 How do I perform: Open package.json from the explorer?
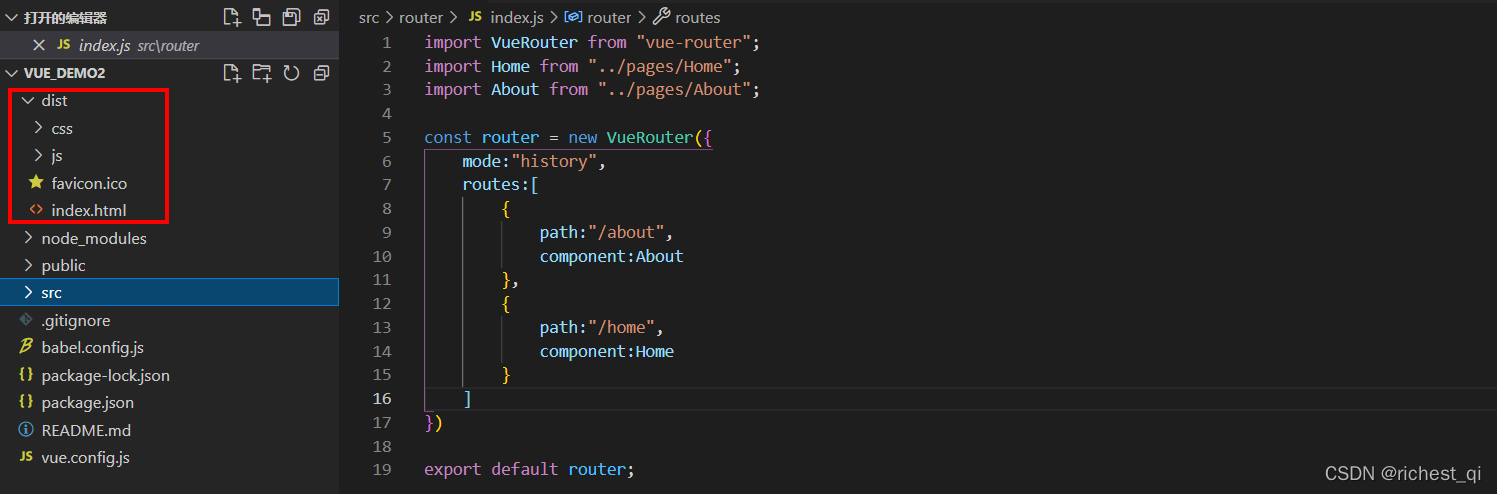point(87,403)
